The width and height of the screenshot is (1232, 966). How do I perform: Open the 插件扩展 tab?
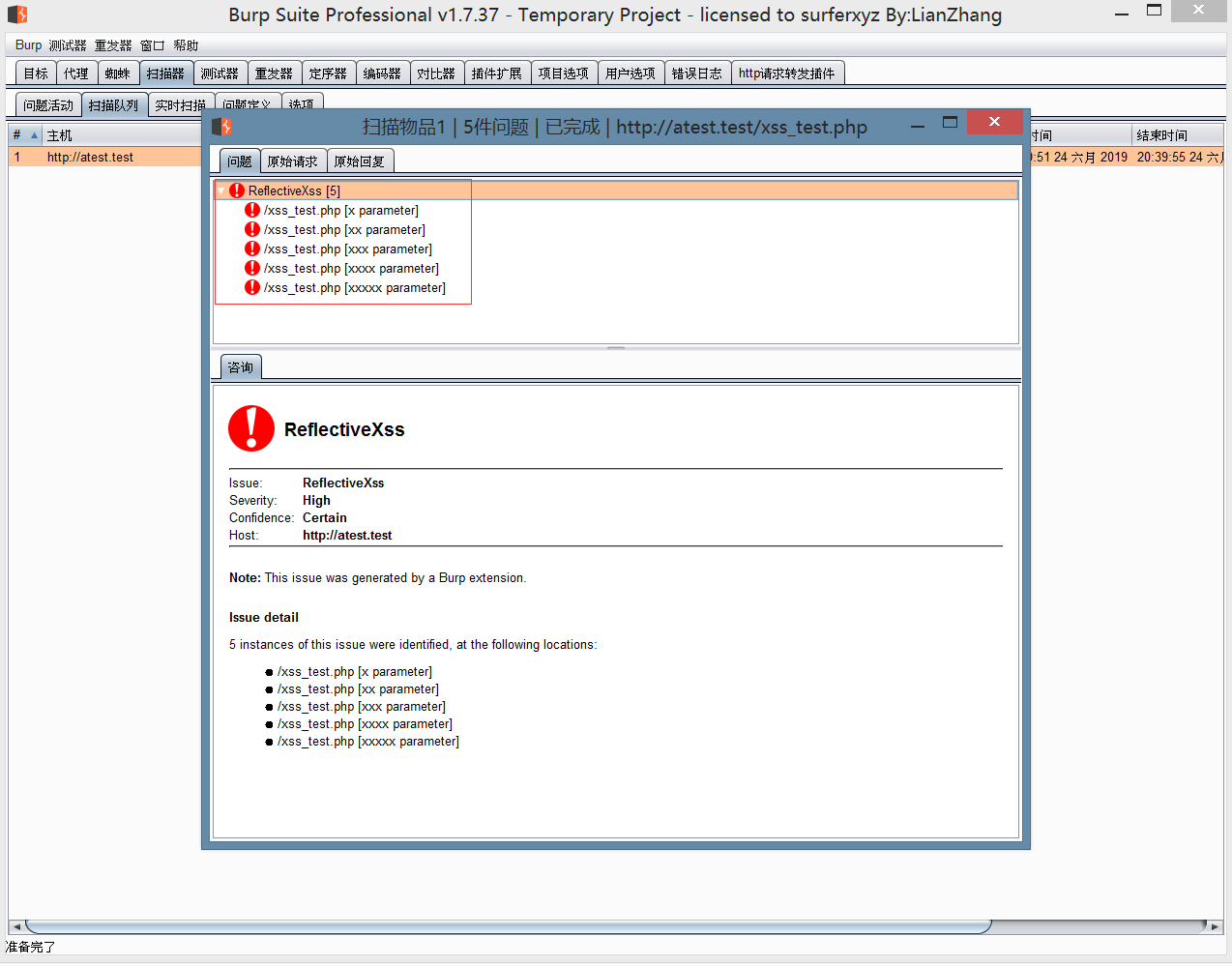click(496, 73)
